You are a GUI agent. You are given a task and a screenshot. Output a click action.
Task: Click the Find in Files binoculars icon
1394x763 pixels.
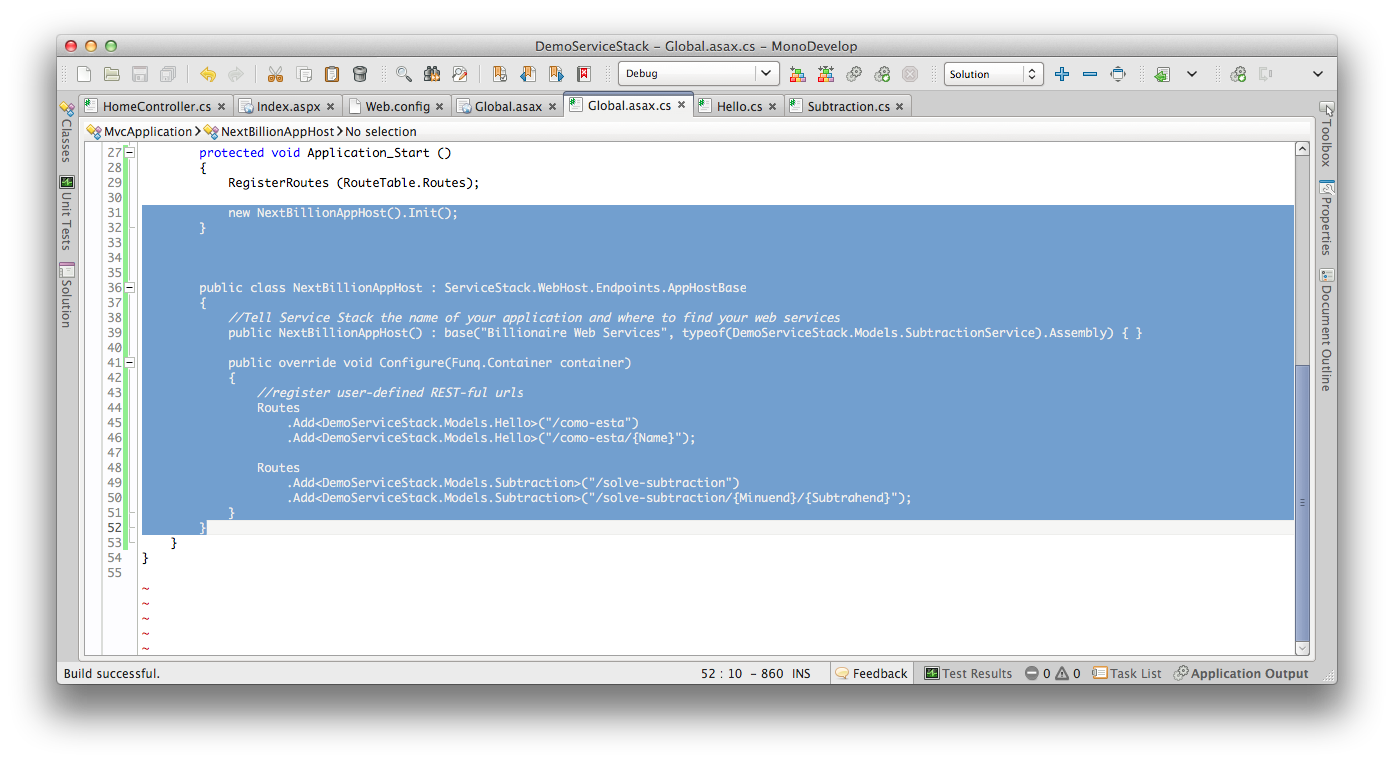pyautogui.click(x=431, y=73)
